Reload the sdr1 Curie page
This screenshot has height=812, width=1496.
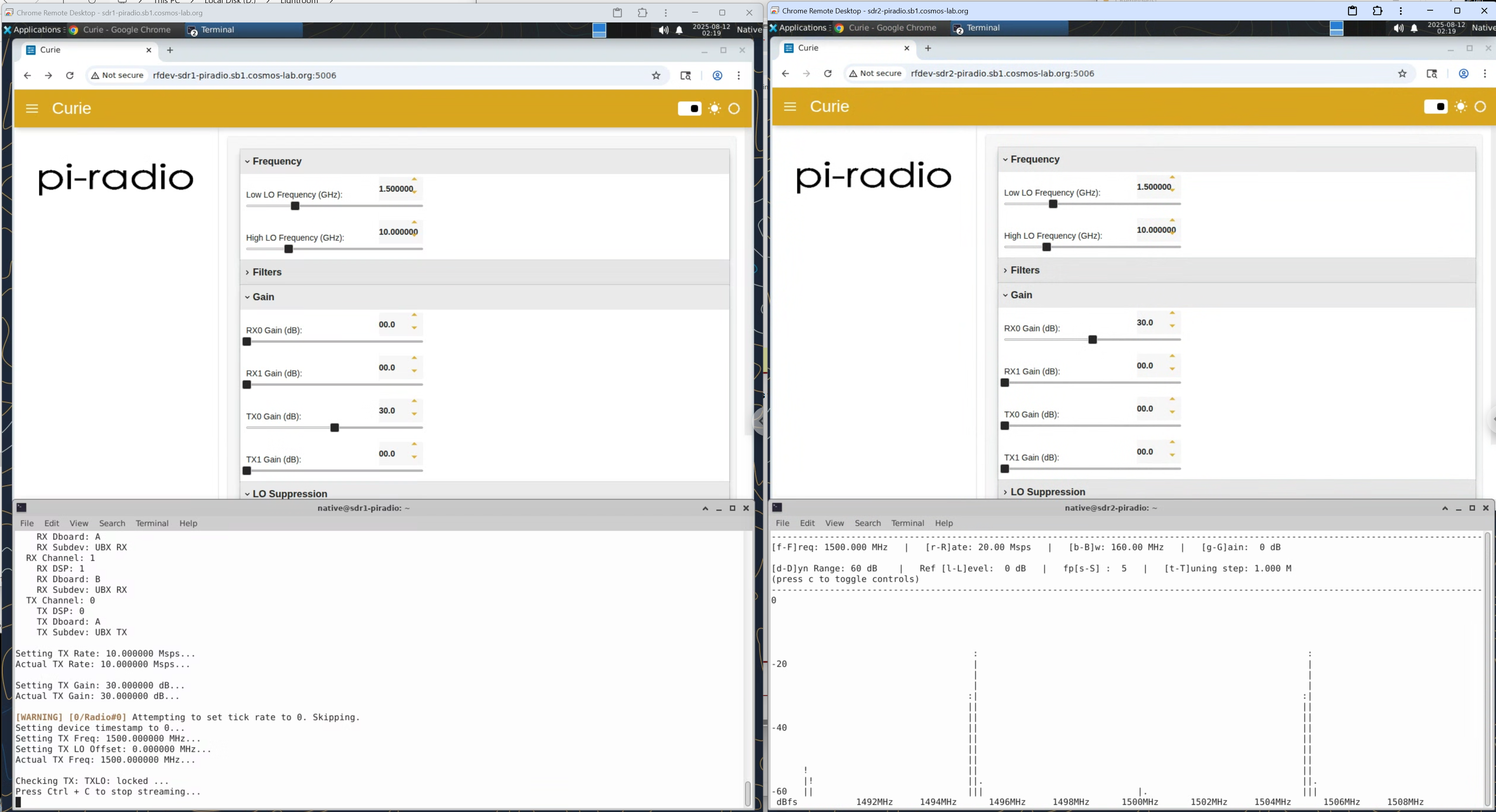[x=70, y=75]
